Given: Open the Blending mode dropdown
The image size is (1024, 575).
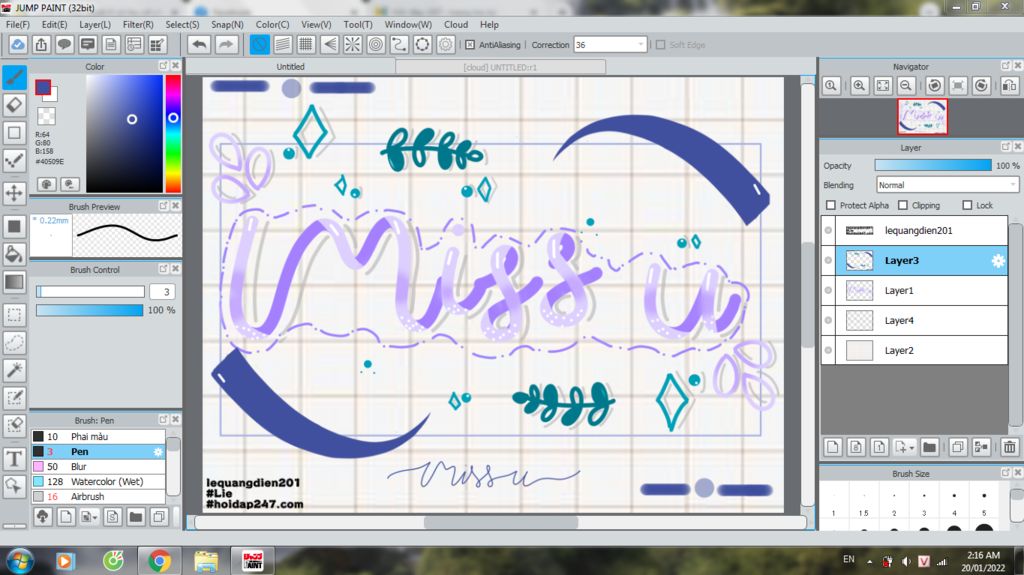Looking at the screenshot, I should coord(948,185).
